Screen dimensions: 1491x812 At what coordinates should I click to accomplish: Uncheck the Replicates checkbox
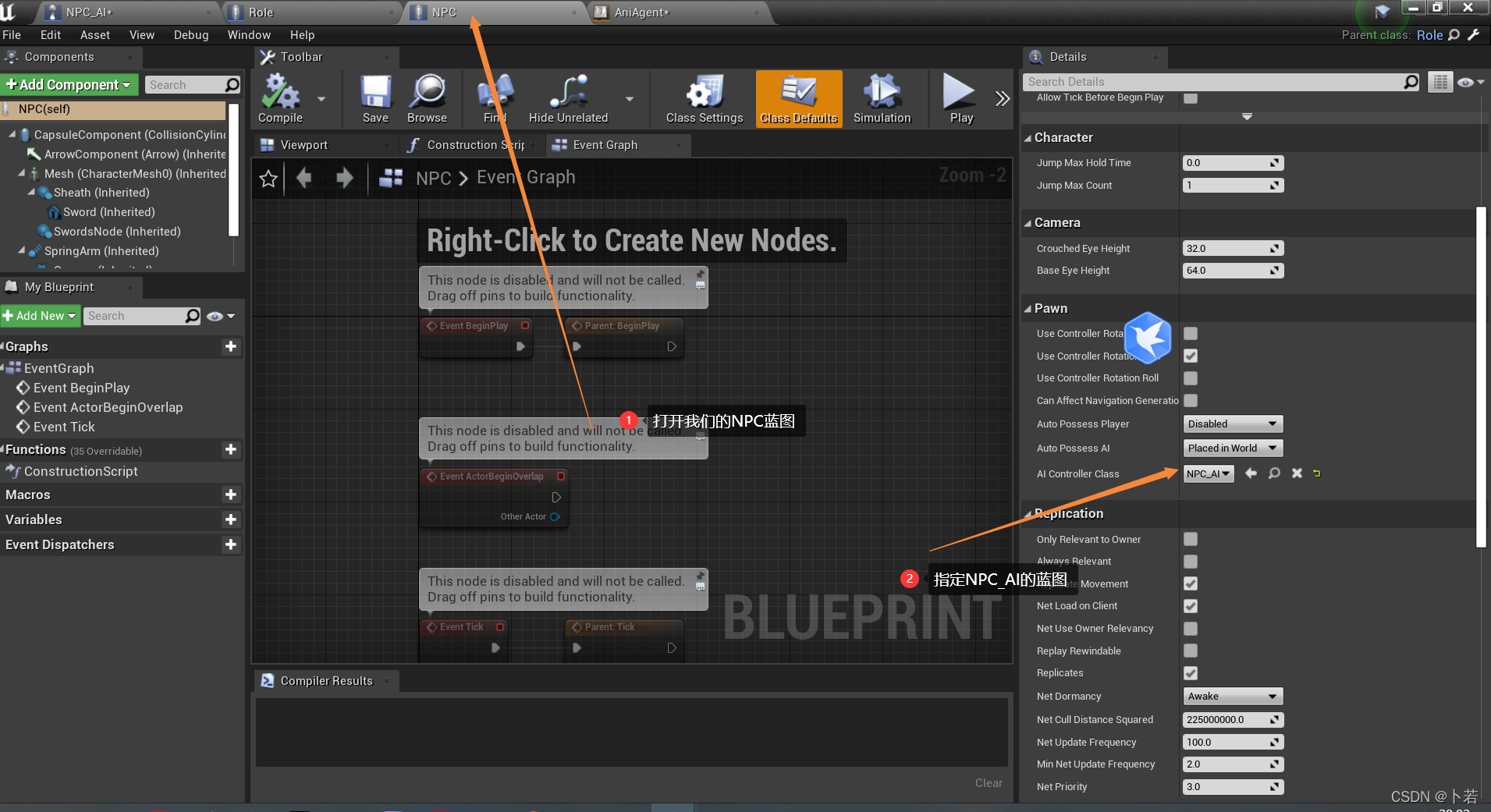point(1191,673)
